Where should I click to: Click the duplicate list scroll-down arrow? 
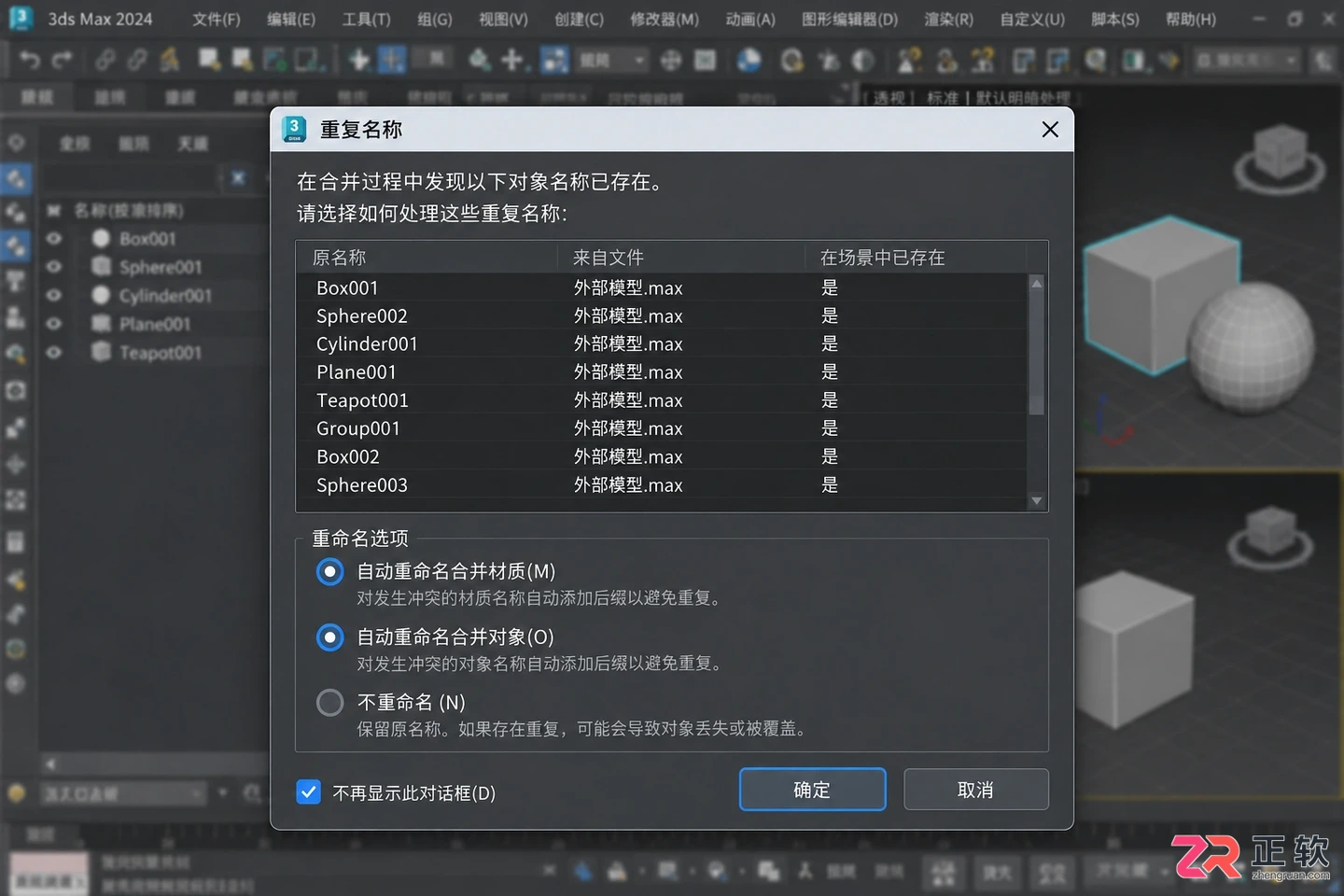click(x=1036, y=501)
